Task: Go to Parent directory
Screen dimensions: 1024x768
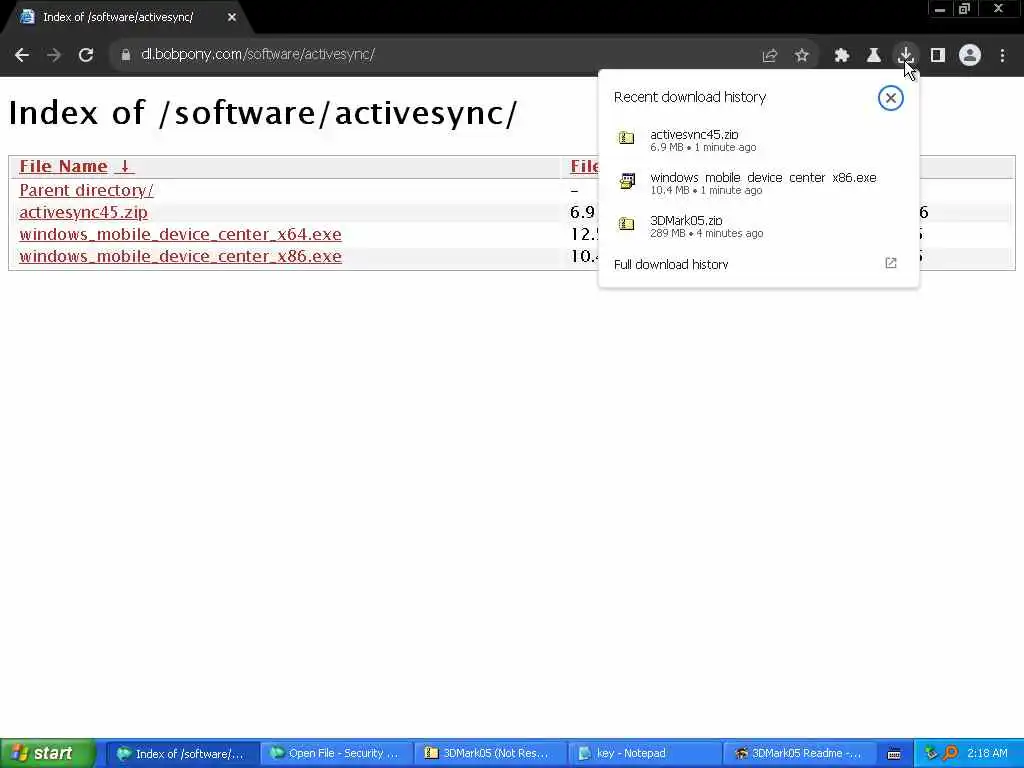Action: tap(86, 190)
